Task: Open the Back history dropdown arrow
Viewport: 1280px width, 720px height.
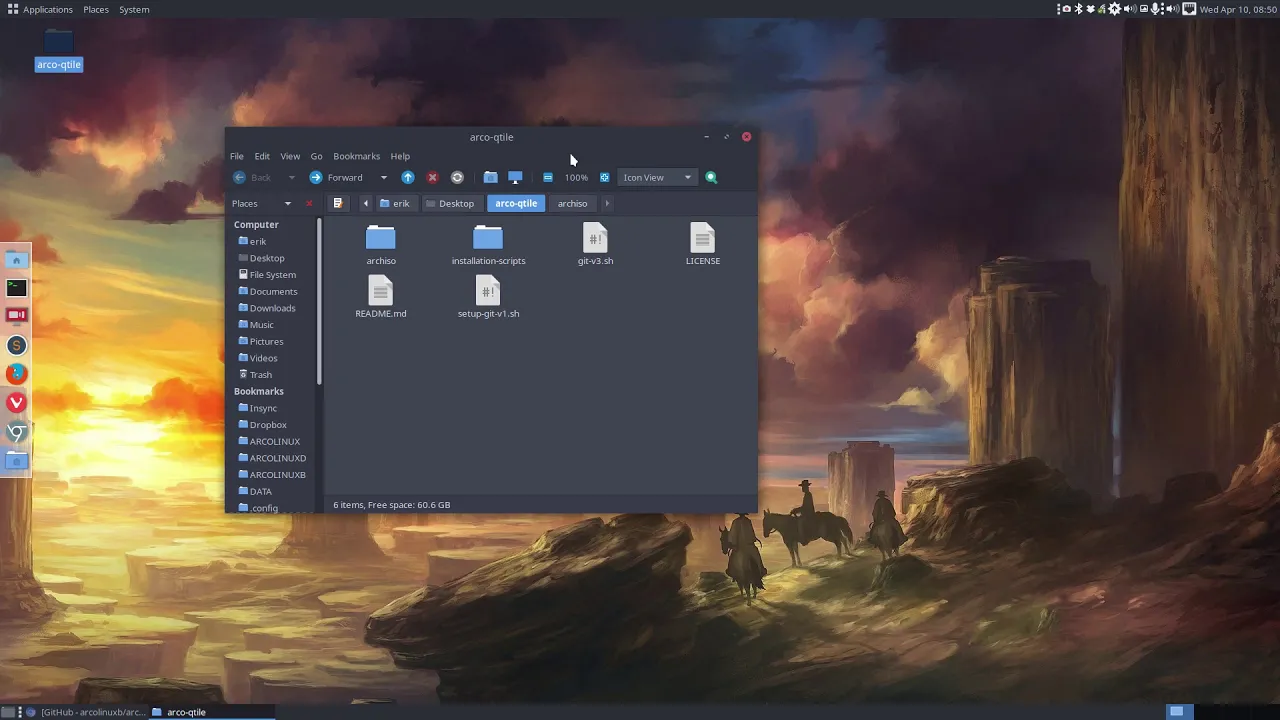Action: click(x=291, y=177)
